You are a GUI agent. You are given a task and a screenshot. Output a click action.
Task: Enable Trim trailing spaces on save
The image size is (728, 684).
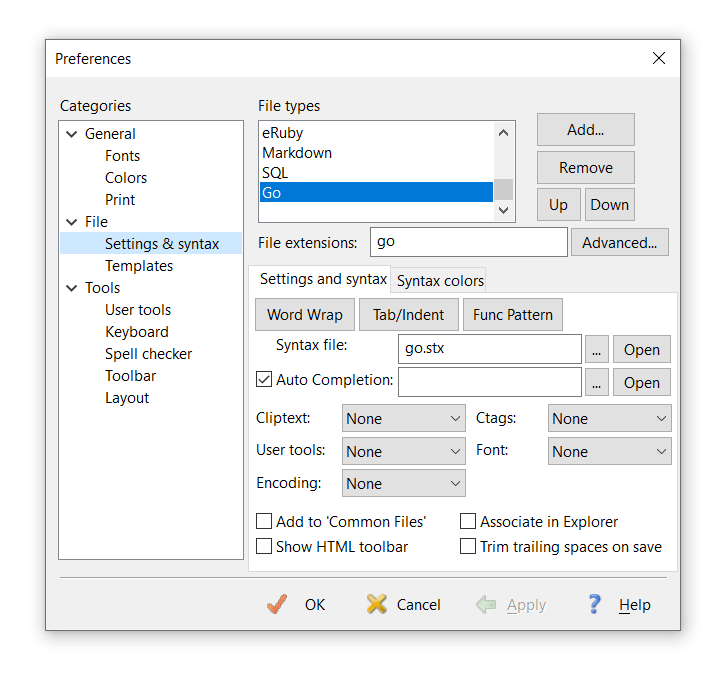467,546
